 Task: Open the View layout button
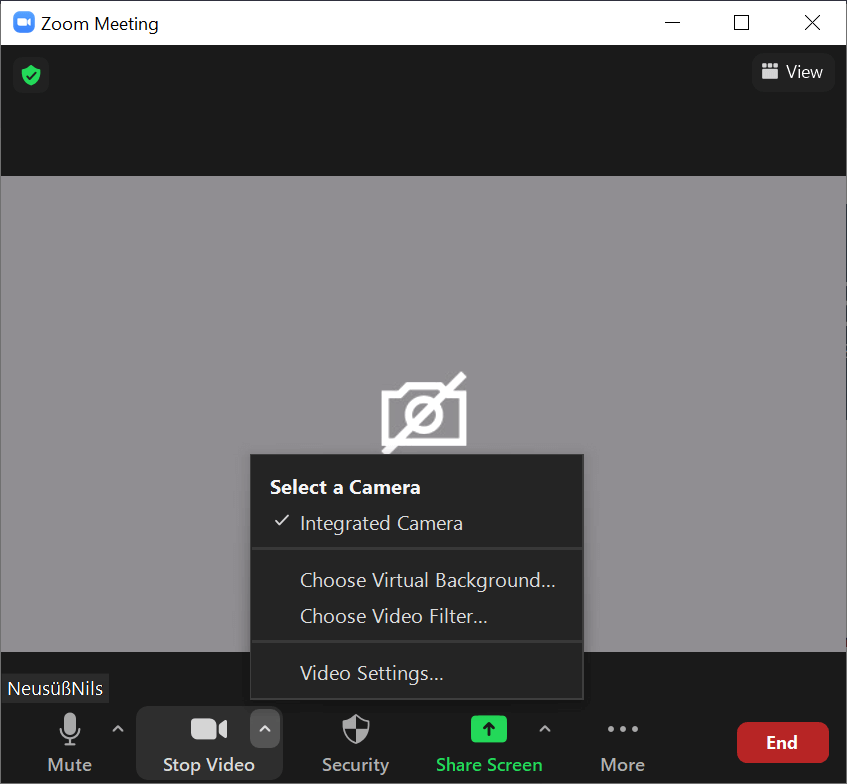click(792, 72)
